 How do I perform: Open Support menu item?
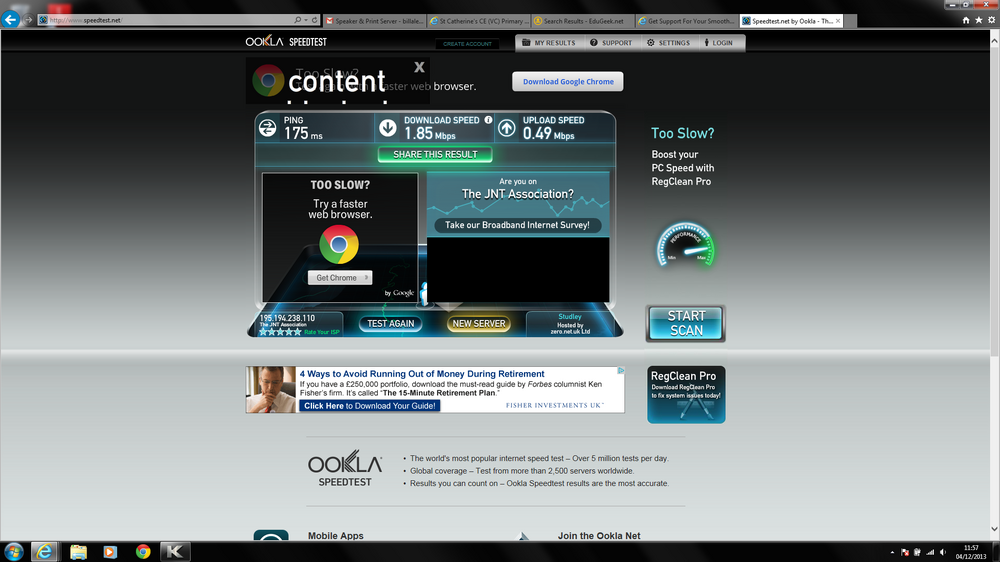[611, 43]
